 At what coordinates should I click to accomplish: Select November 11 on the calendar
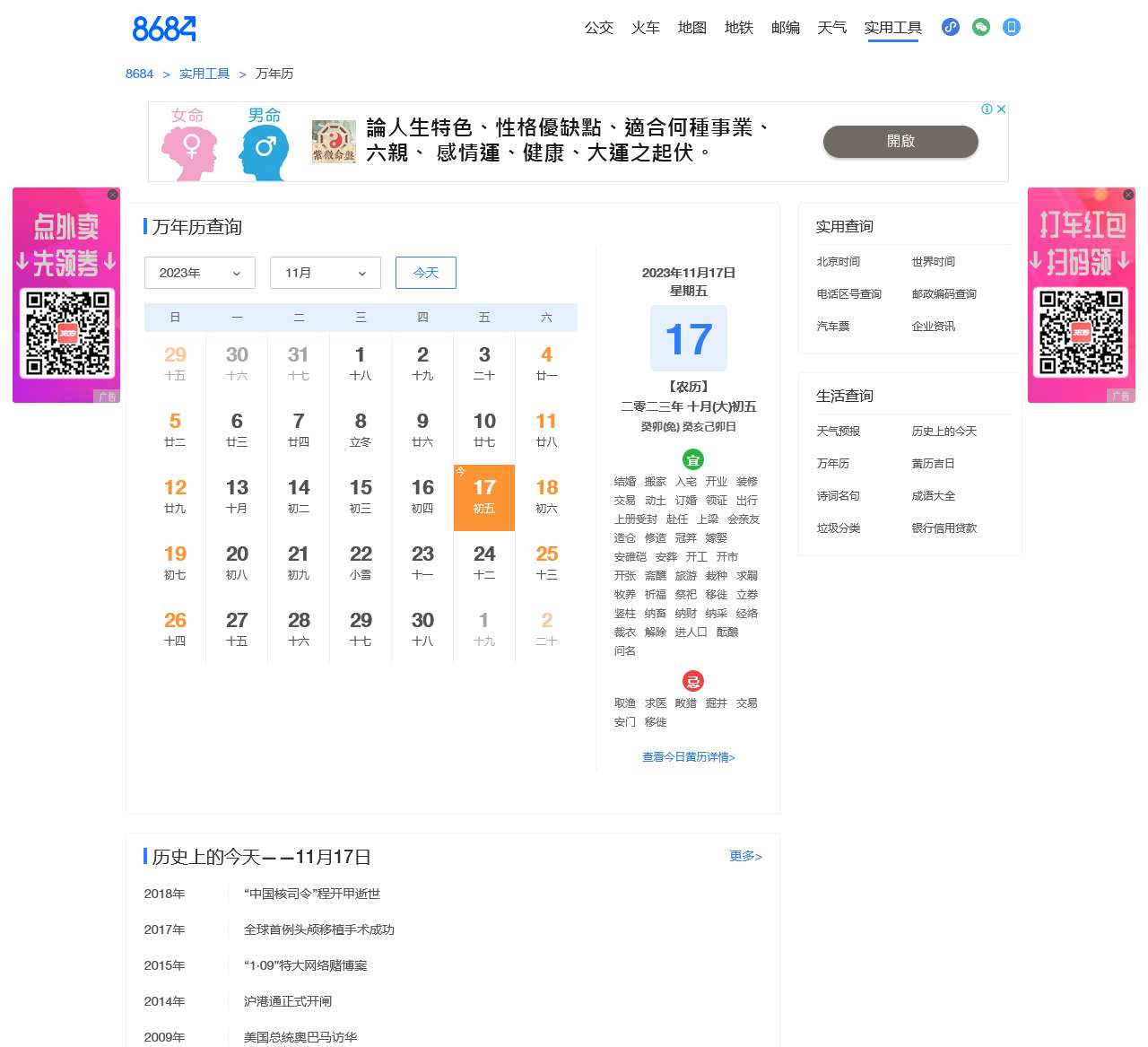point(546,432)
